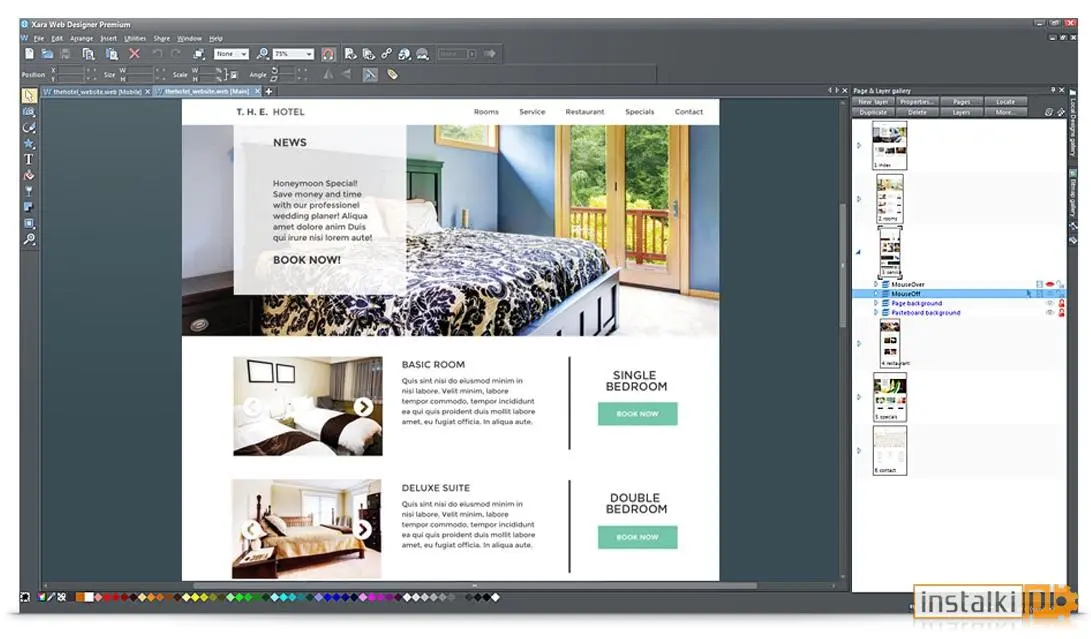Toggle visibility of MouseOver layer
Image resolution: width=1091 pixels, height=639 pixels.
(x=1050, y=284)
